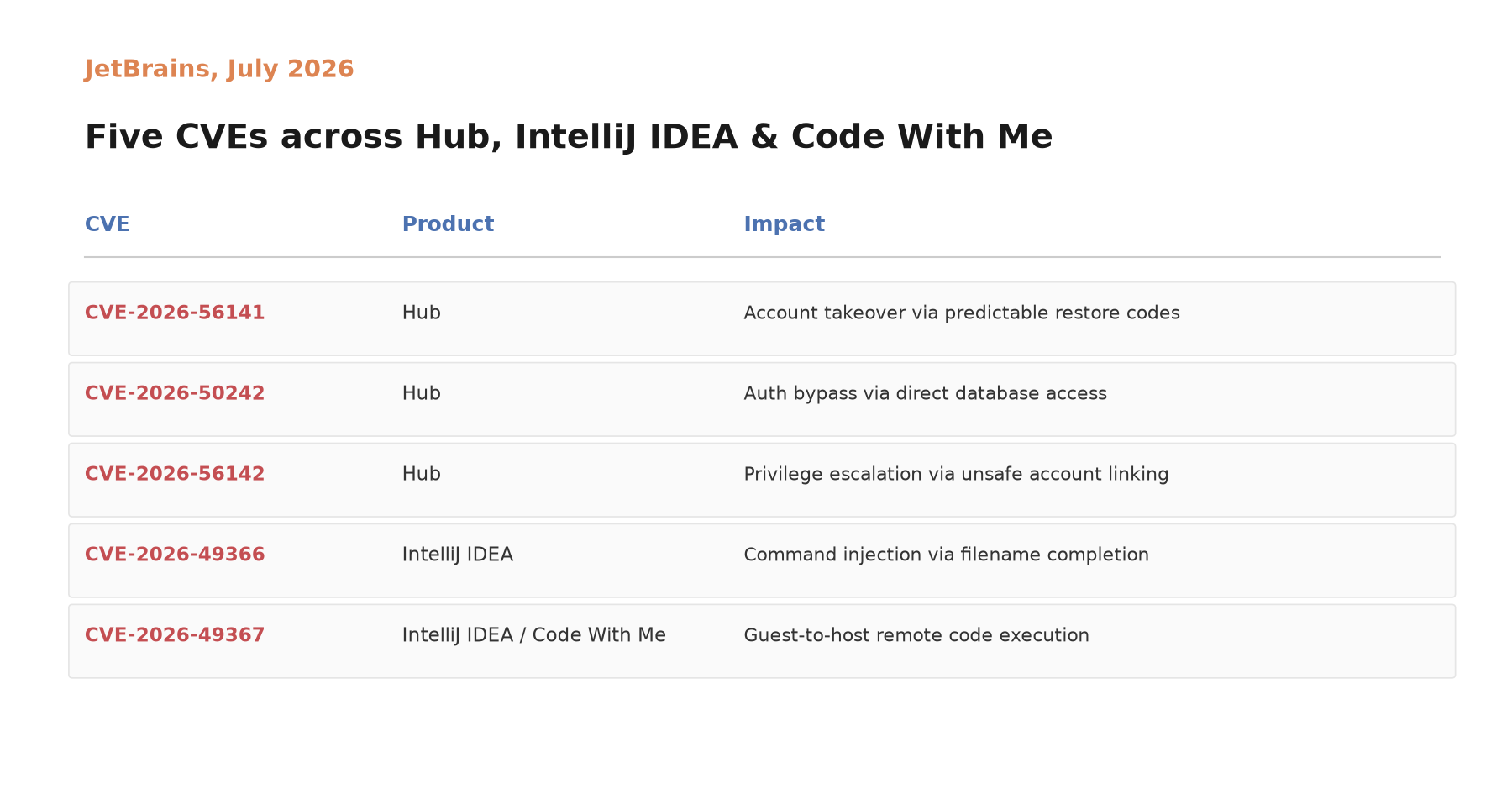Click Hub product in CVE-2026-56141 row
The image size is (1512, 794).
(421, 313)
